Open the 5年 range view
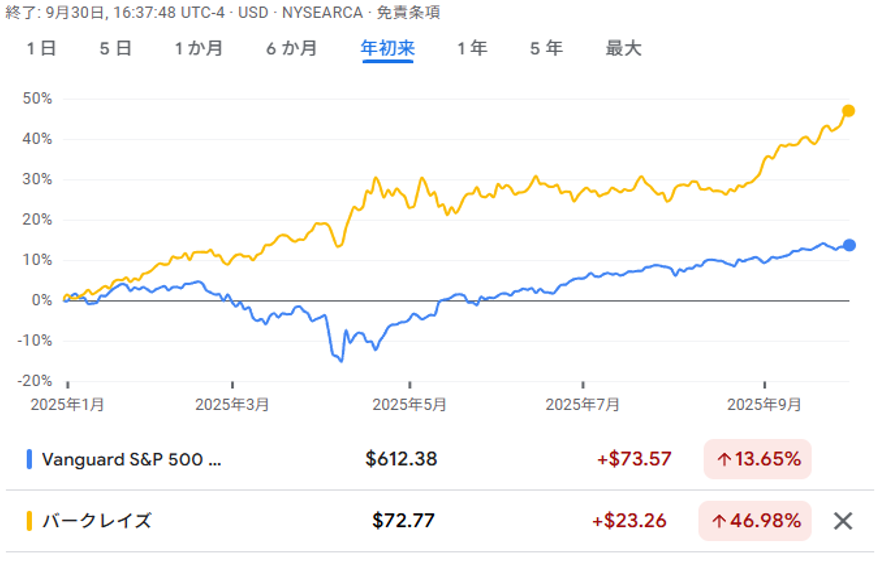The width and height of the screenshot is (886, 563). (x=547, y=48)
